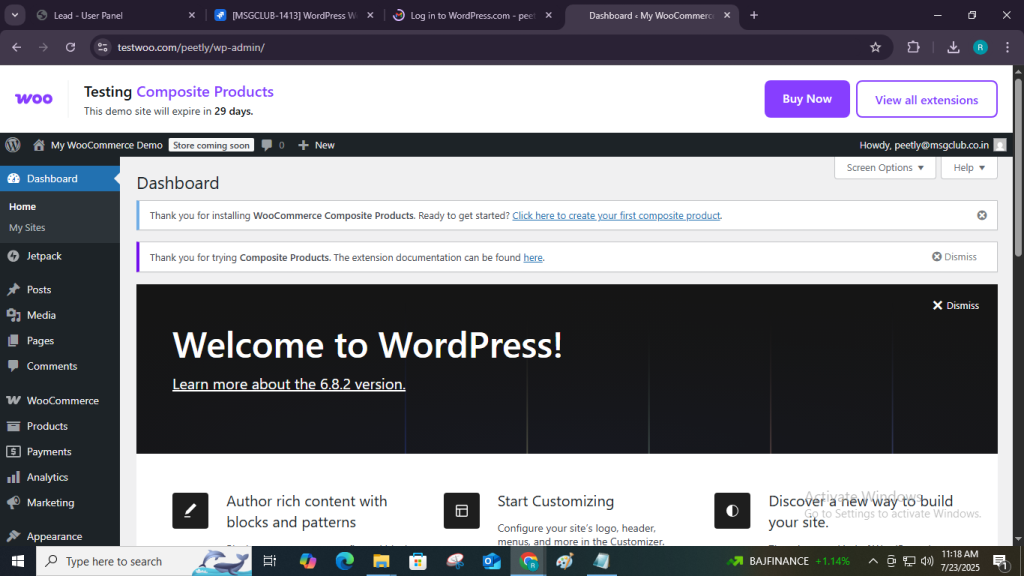The image size is (1024, 576).
Task: Open the documentation 'here' link
Action: click(x=533, y=257)
